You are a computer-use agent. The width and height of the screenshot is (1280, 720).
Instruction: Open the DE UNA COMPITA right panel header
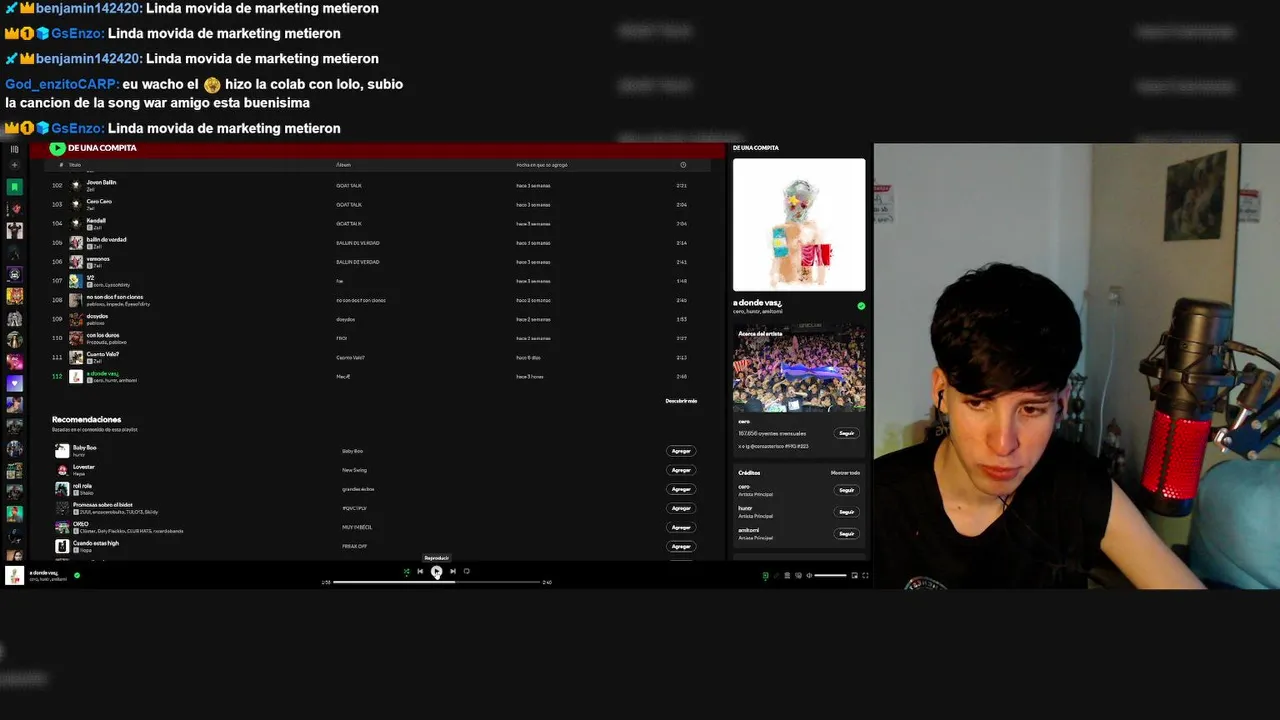coord(756,148)
